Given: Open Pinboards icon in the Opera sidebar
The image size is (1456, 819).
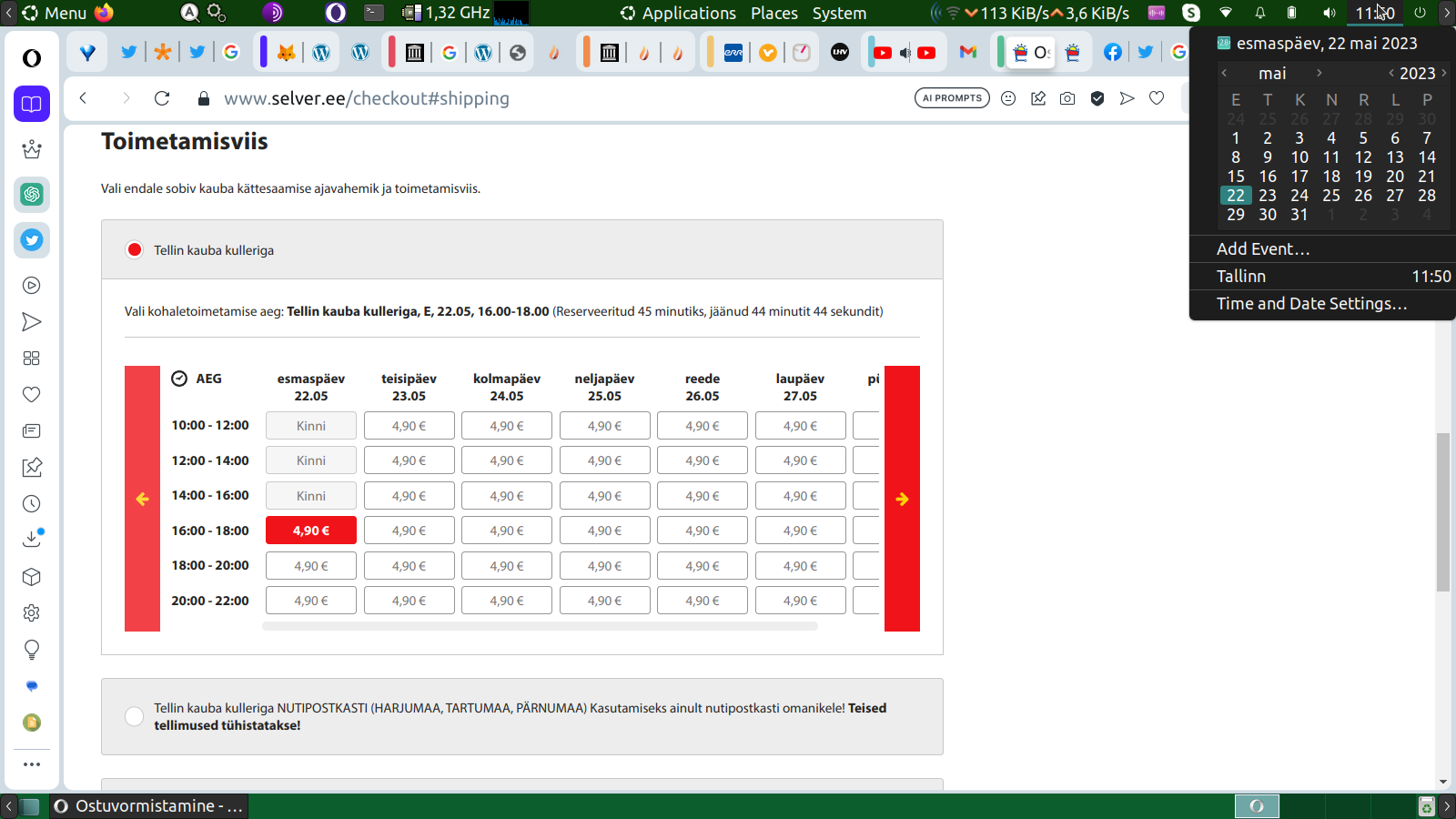Looking at the screenshot, I should (x=32, y=468).
